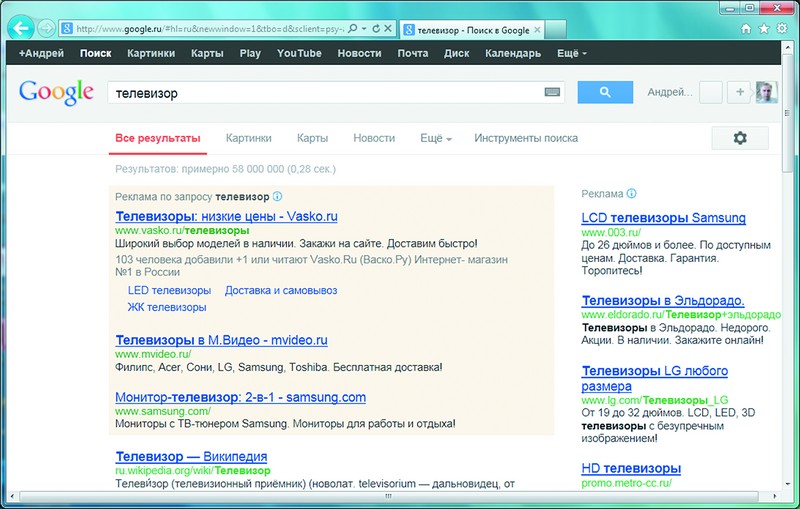800x509 pixels.
Task: Click the browser Forward arrow button
Action: click(46, 29)
